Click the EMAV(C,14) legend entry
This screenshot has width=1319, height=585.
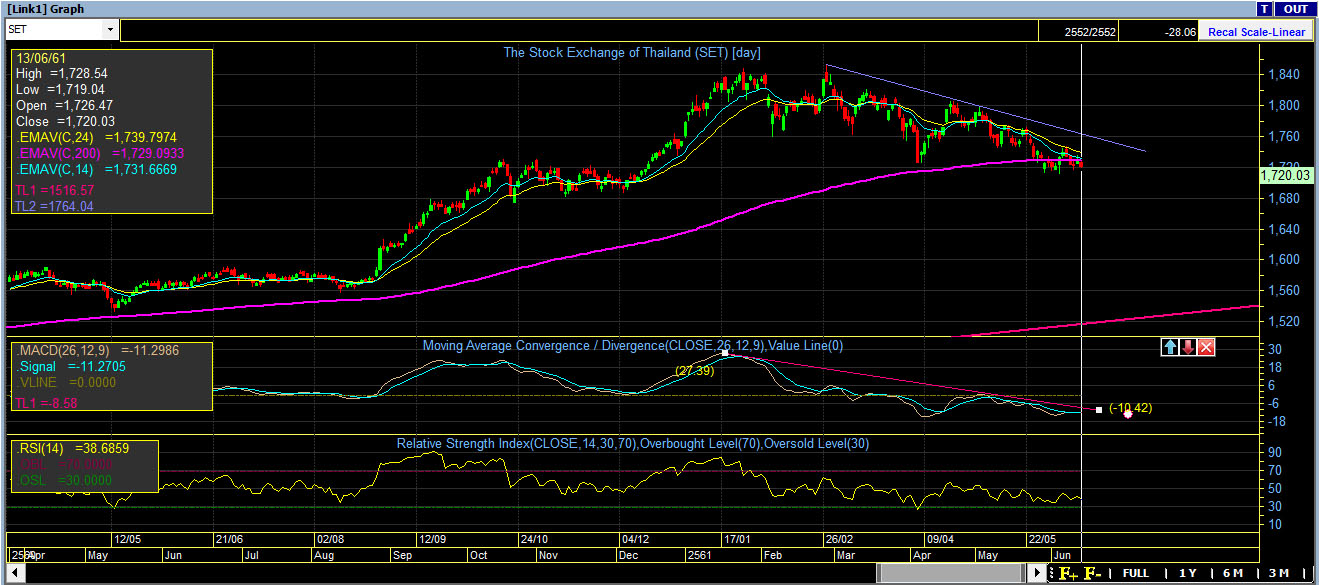96,169
